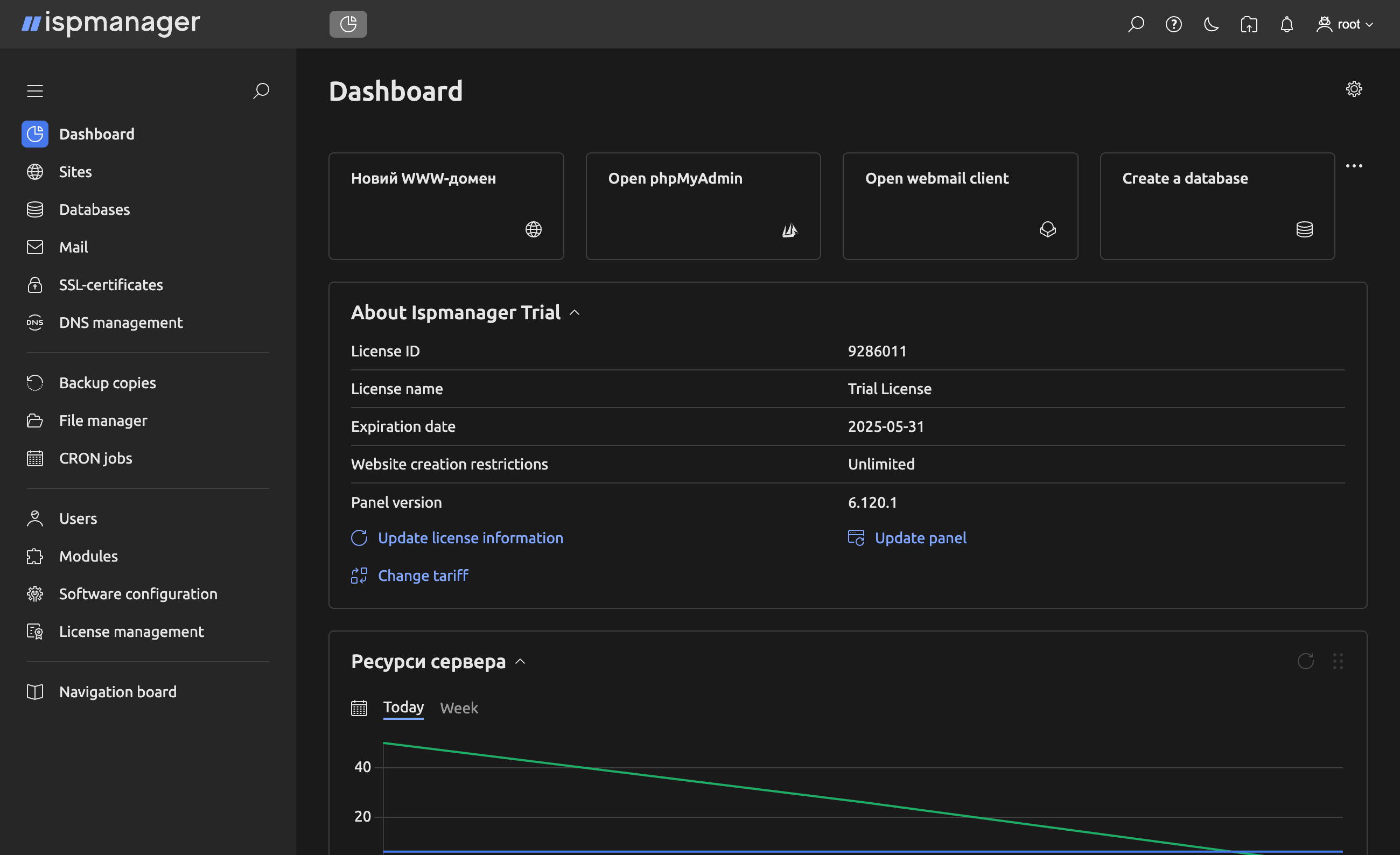Click the Backup copies icon
Screen dimensions: 1400x855
pos(34,383)
